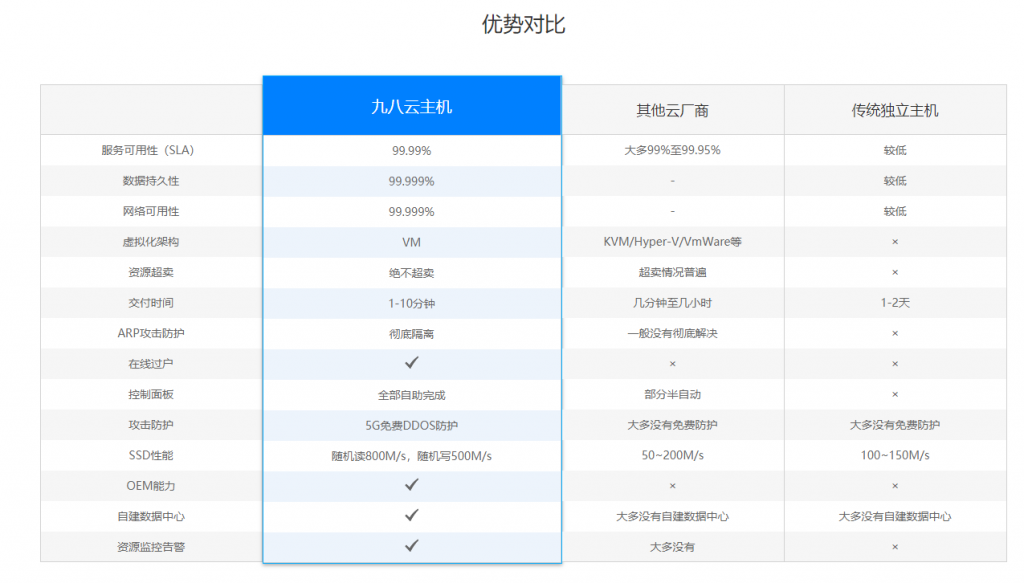The image size is (1024, 583).
Task: Click the 1-2天 cell
Action: click(895, 303)
